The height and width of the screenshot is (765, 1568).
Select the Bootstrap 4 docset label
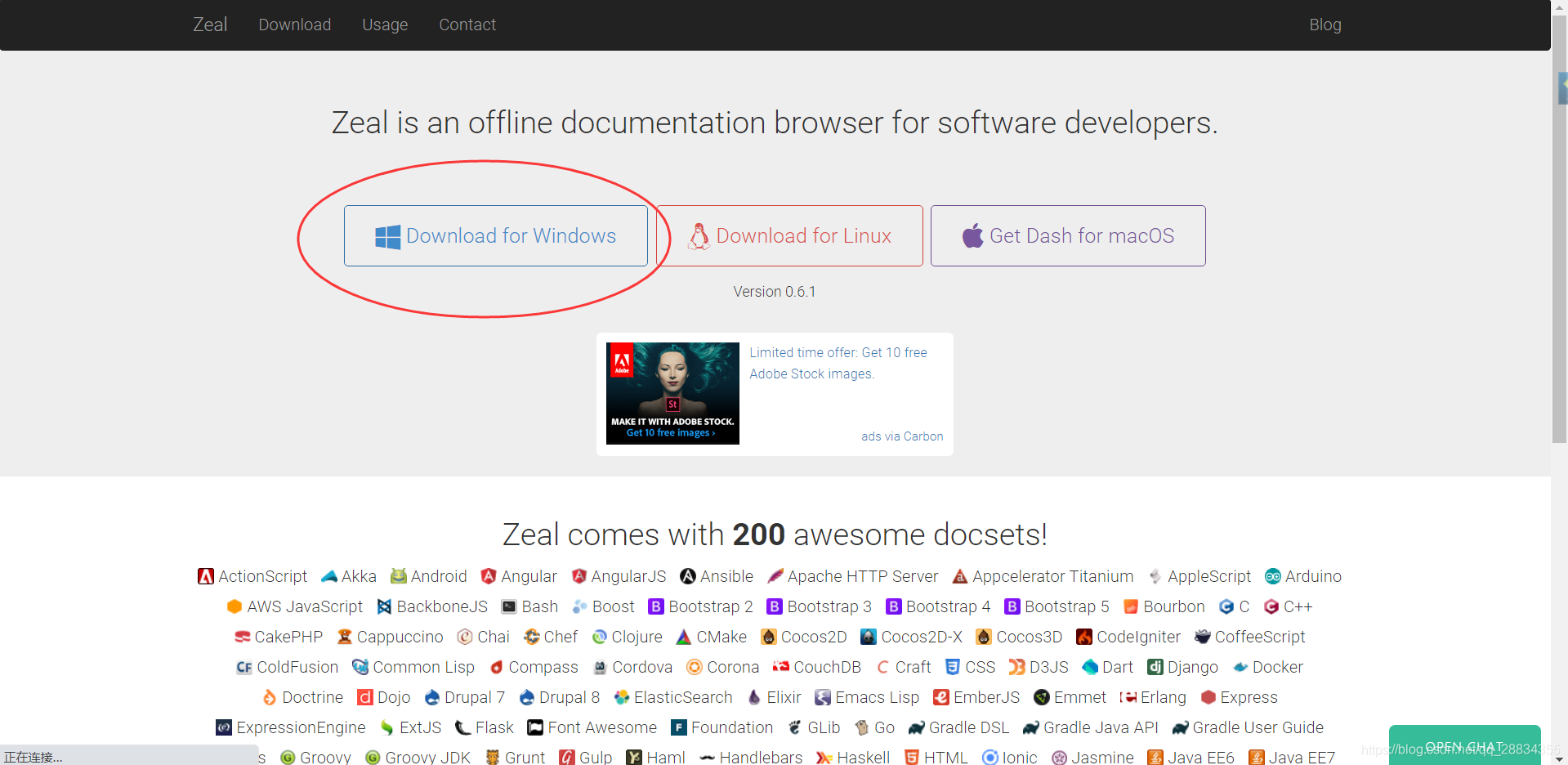click(x=948, y=606)
